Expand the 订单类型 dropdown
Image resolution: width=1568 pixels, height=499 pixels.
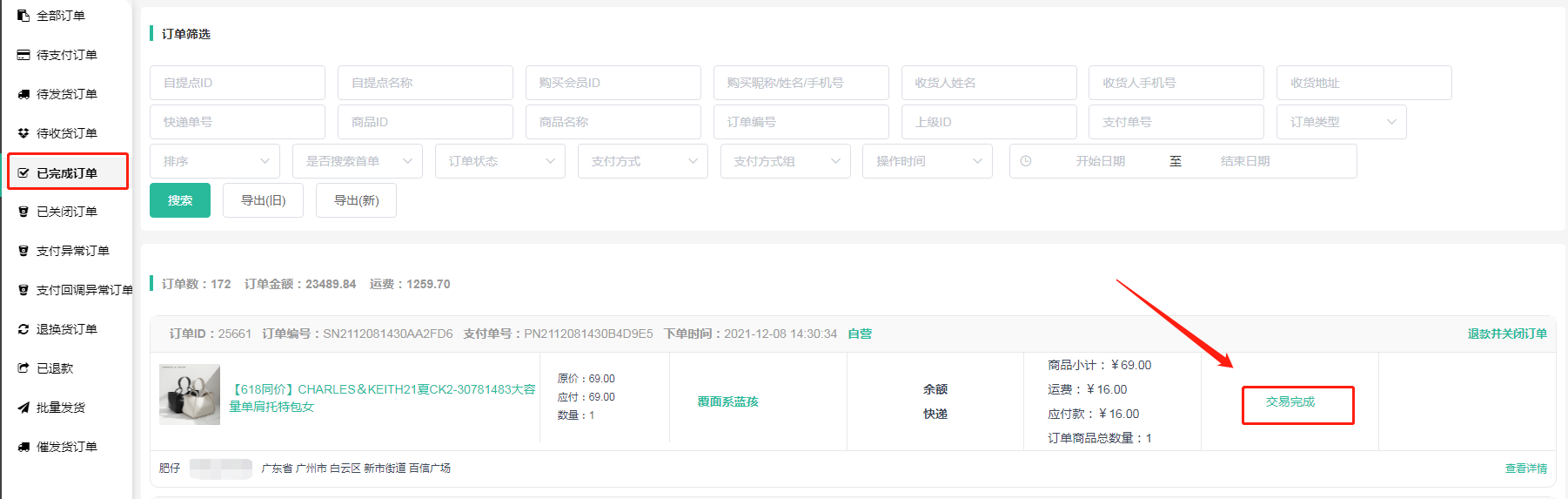1341,122
